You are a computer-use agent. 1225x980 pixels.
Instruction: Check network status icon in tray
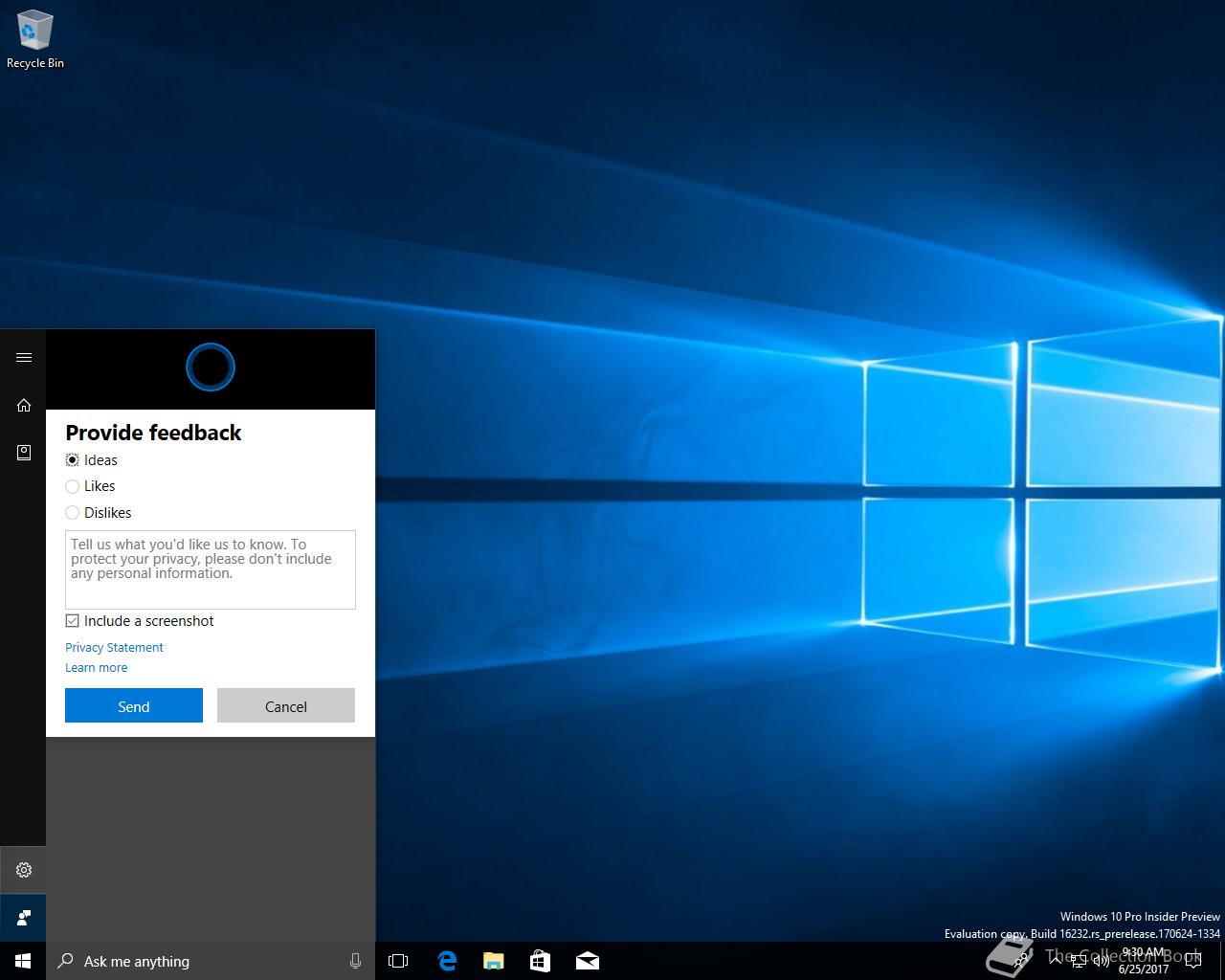point(1079,961)
